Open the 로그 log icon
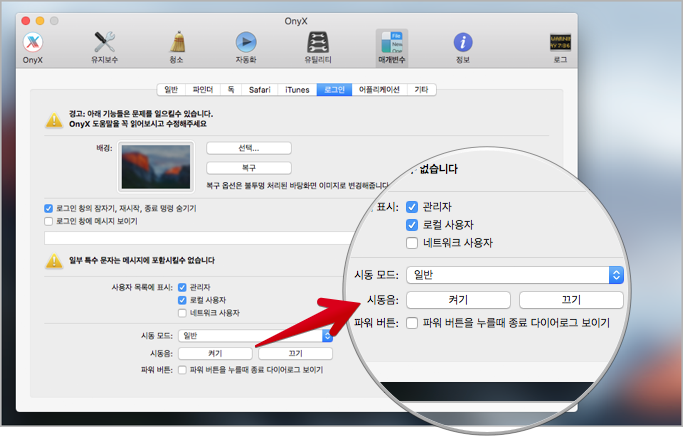This screenshot has height=436, width=683. point(560,48)
